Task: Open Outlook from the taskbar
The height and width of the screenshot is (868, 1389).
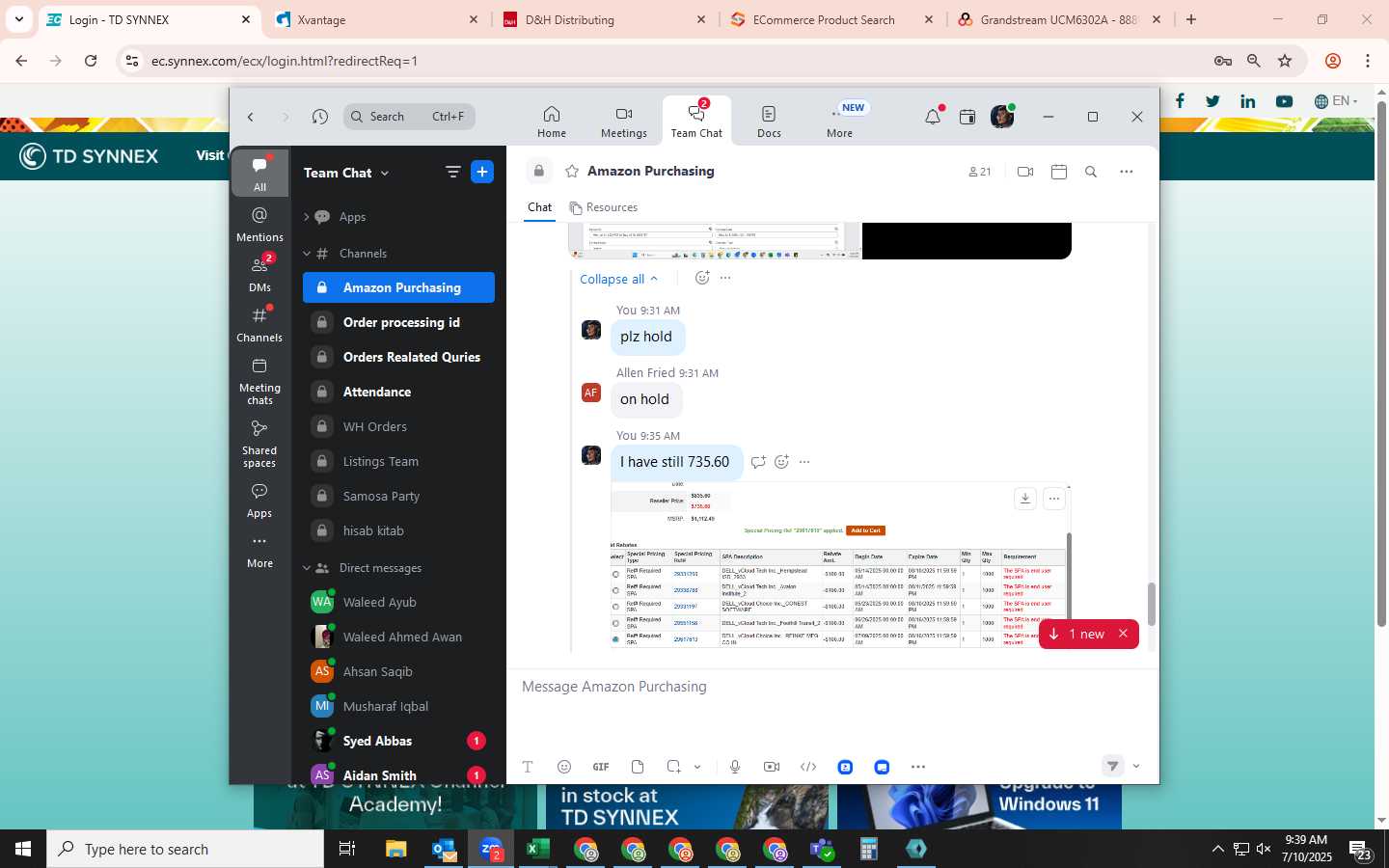Action: (445, 849)
